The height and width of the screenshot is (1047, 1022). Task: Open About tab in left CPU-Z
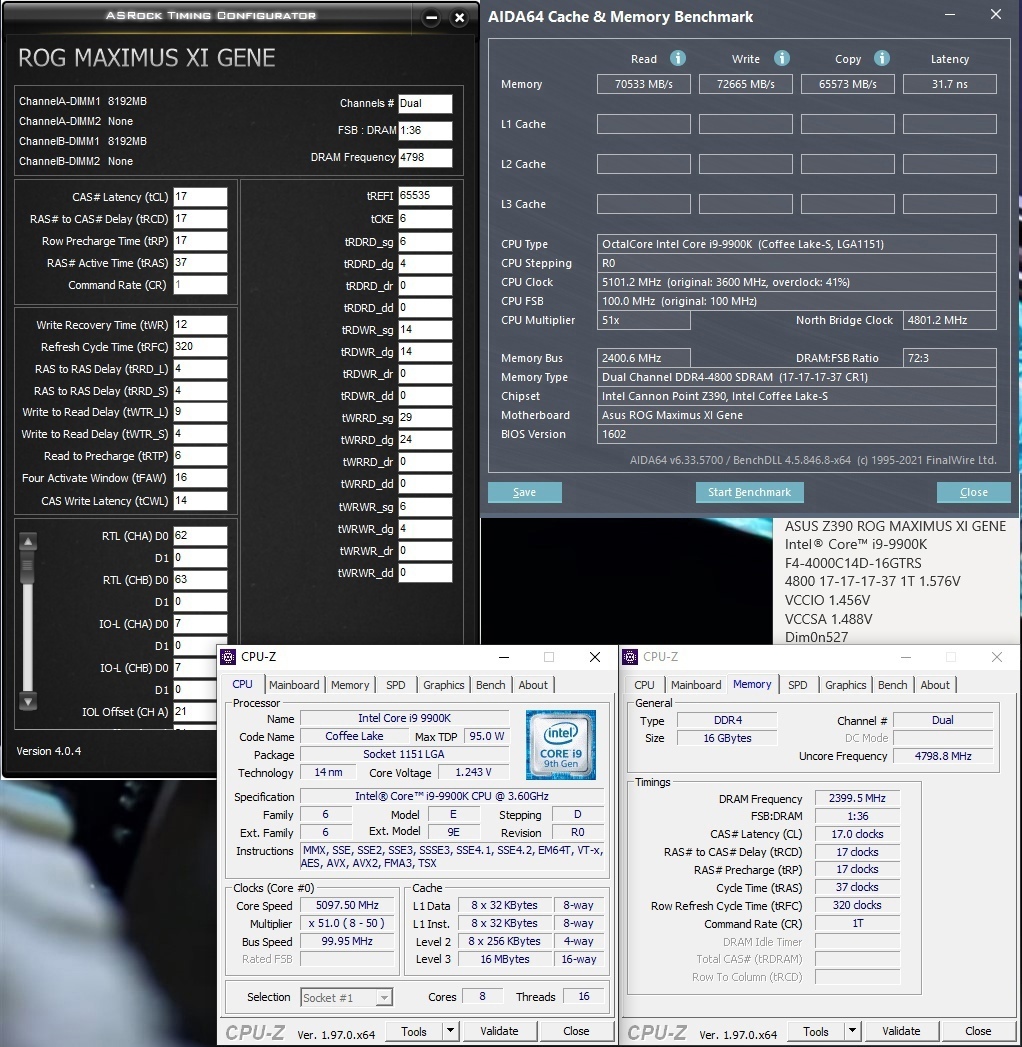coord(533,685)
